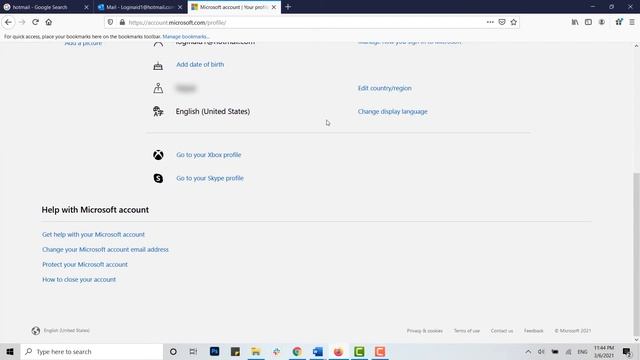Click the country location pin icon
Viewport: 640px width, 360px height.
(158, 88)
